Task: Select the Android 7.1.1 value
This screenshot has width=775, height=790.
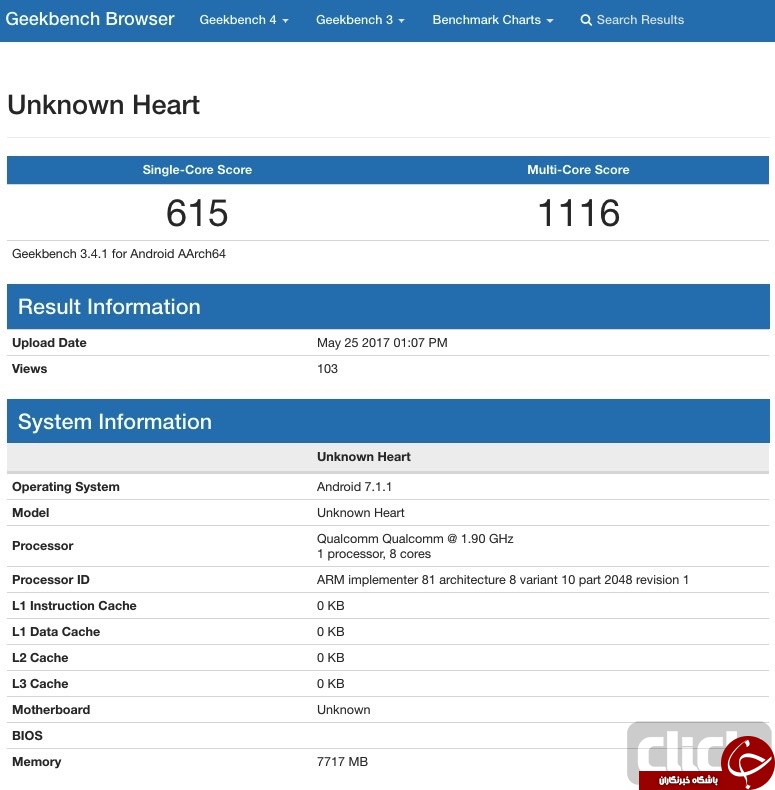Action: (354, 487)
